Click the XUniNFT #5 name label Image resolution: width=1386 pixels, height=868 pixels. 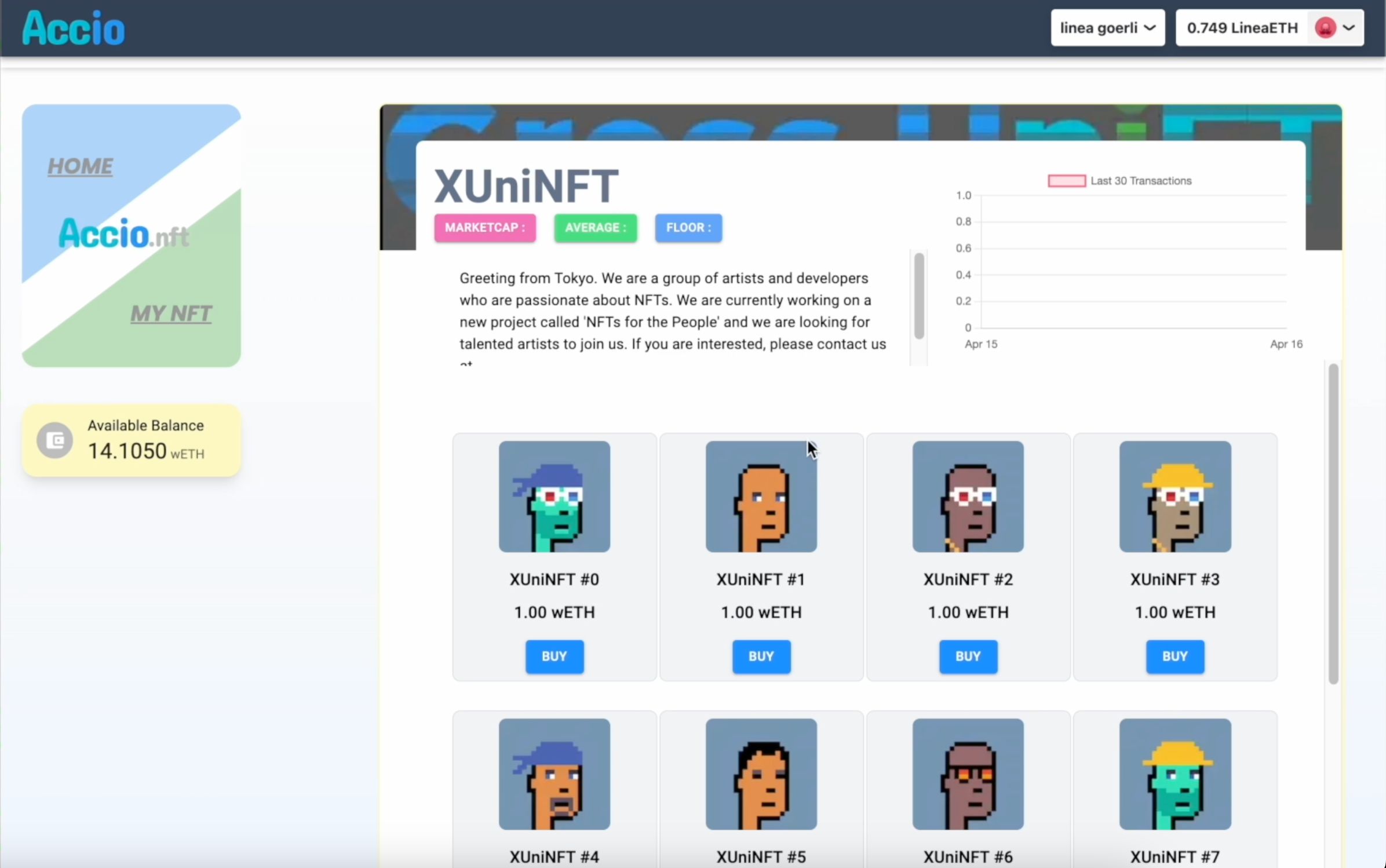pyautogui.click(x=761, y=857)
